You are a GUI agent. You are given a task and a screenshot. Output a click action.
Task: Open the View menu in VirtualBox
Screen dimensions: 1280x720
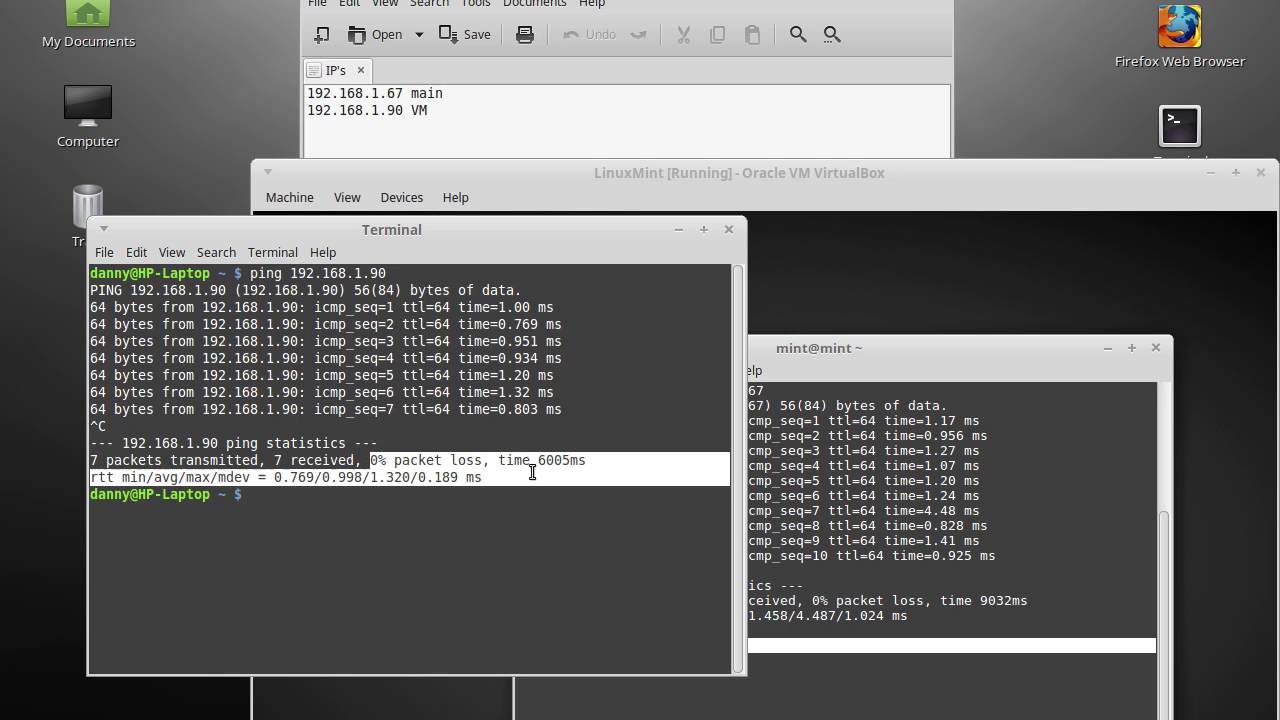coord(347,197)
